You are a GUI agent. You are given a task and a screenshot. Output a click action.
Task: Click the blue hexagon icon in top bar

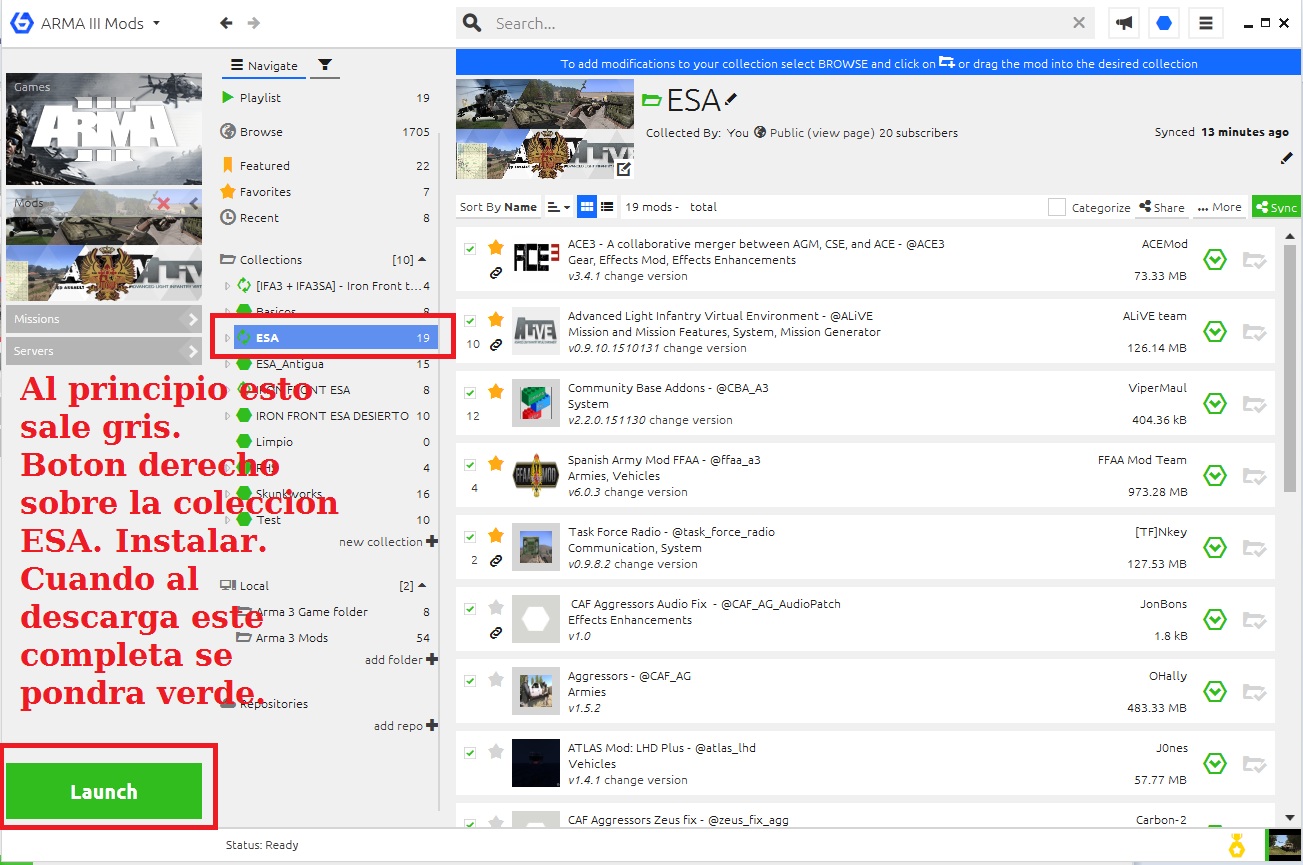1165,23
